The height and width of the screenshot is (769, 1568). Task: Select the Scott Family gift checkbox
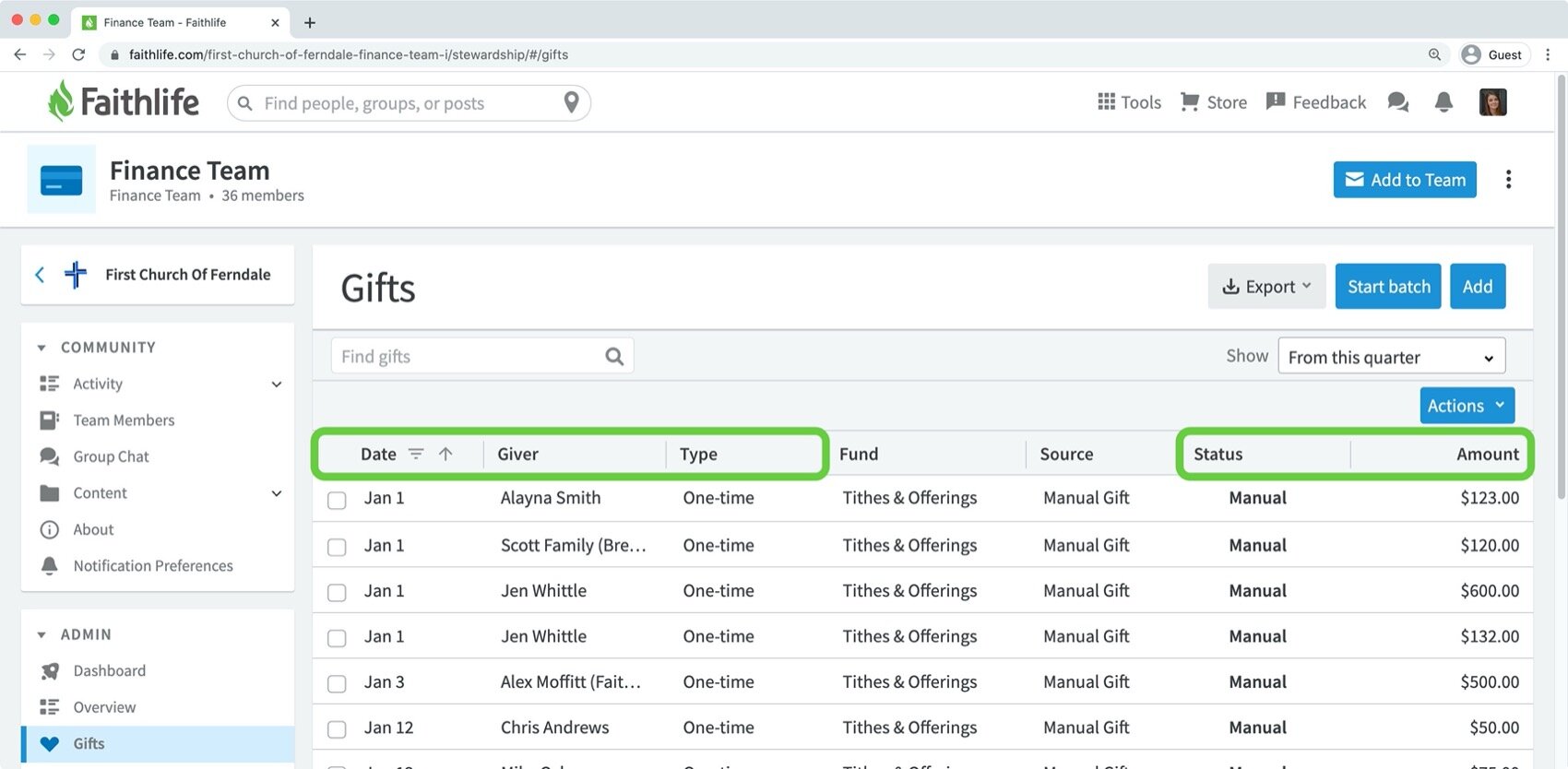337,547
